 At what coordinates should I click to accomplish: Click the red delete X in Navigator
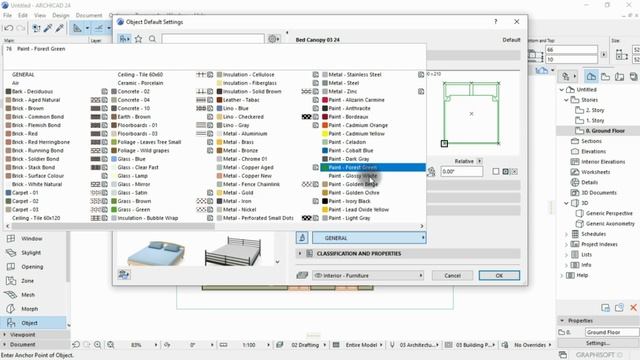[x=633, y=307]
